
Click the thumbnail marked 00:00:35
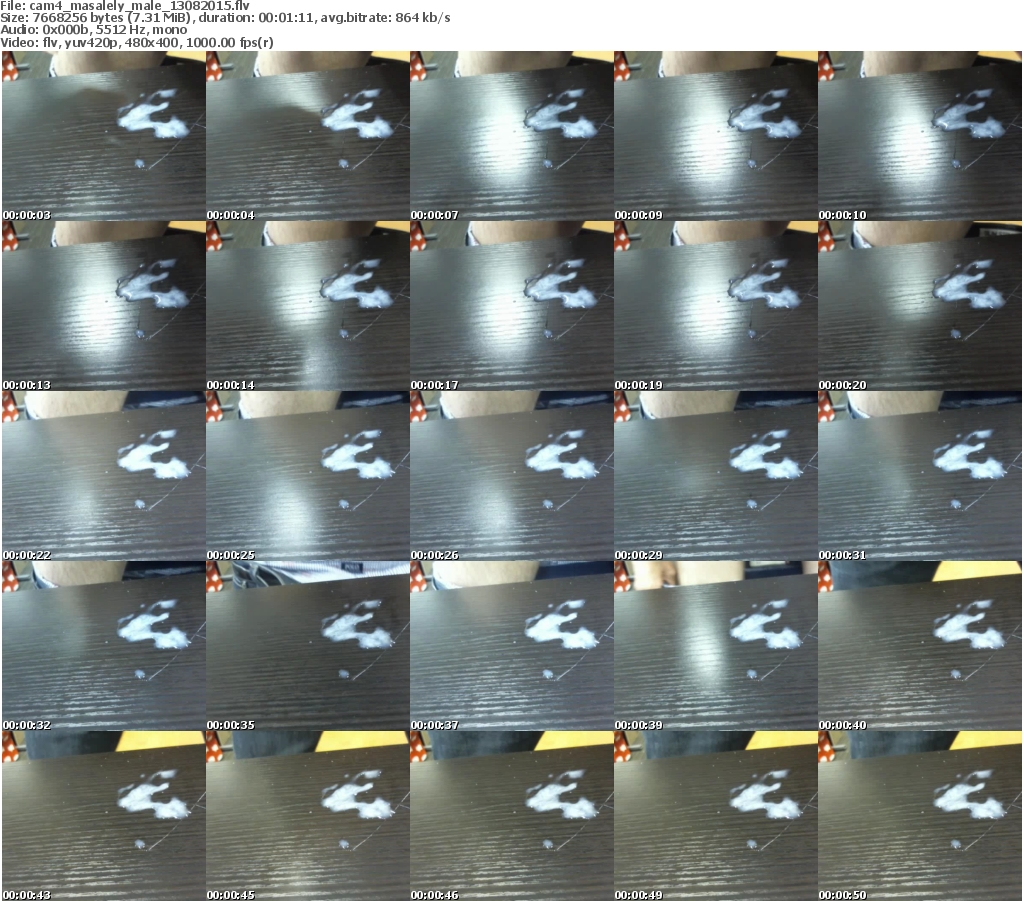[x=308, y=646]
